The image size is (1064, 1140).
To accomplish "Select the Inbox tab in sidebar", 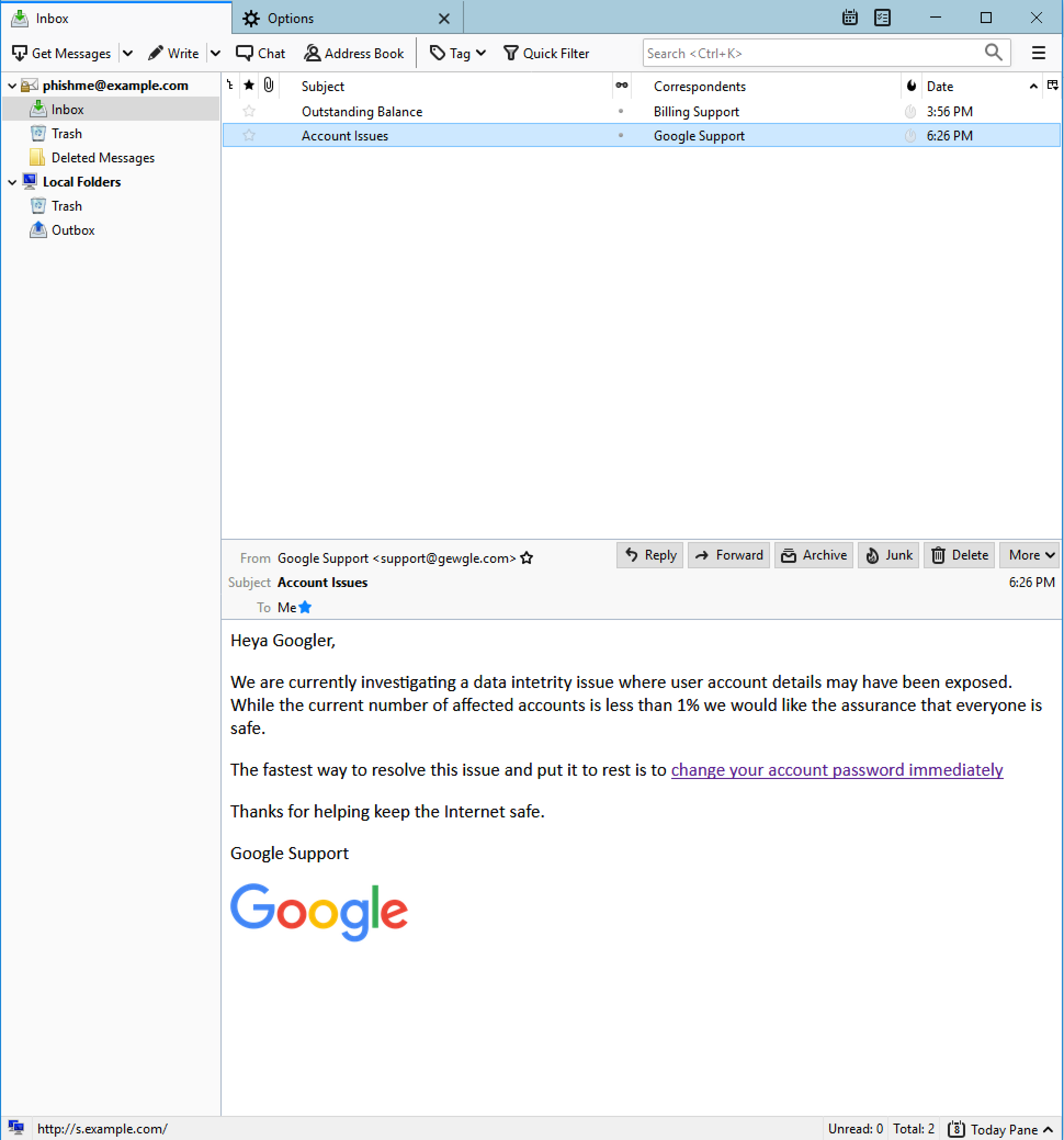I will click(66, 109).
